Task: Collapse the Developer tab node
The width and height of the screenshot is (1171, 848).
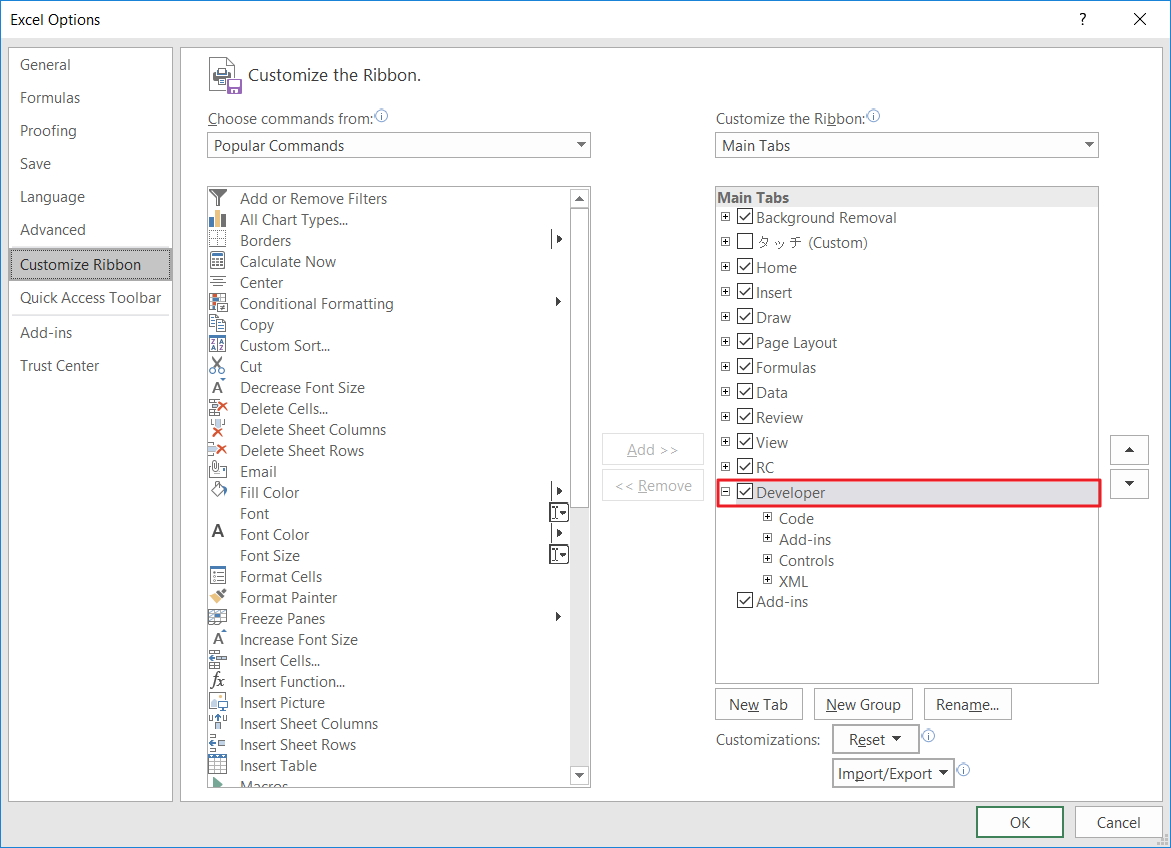Action: click(x=725, y=492)
